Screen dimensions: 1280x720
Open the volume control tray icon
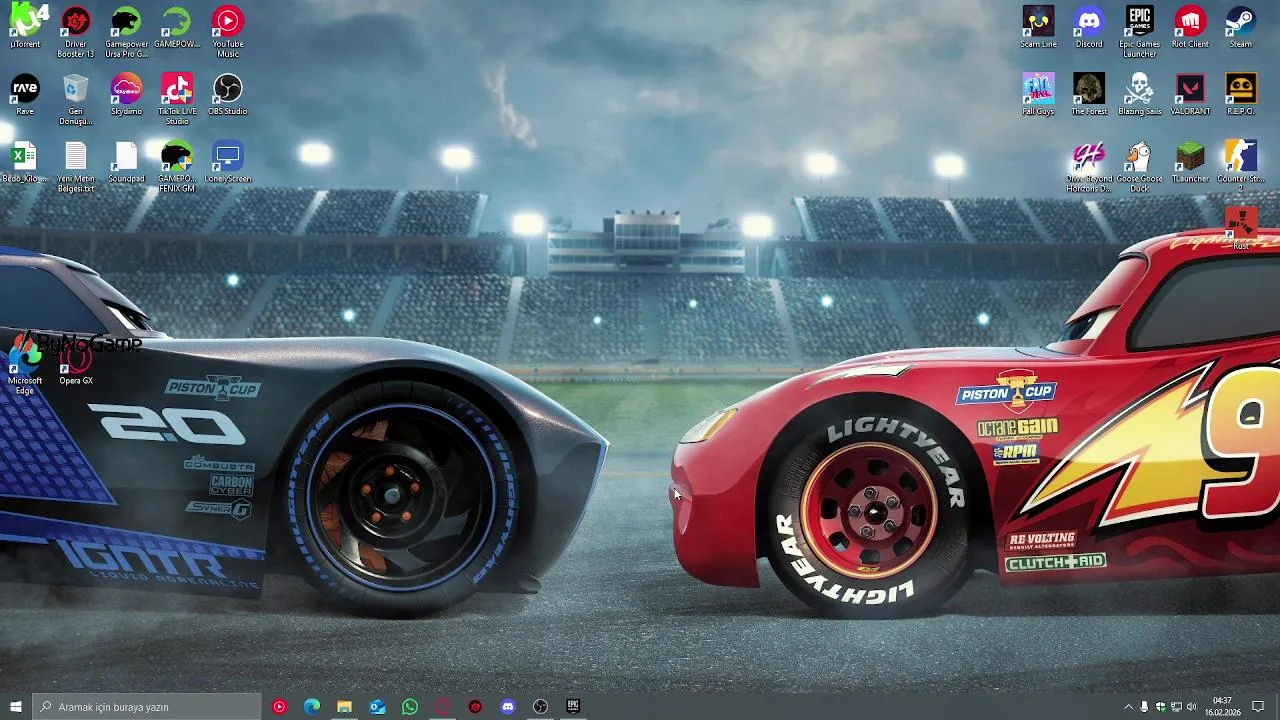coord(1192,707)
